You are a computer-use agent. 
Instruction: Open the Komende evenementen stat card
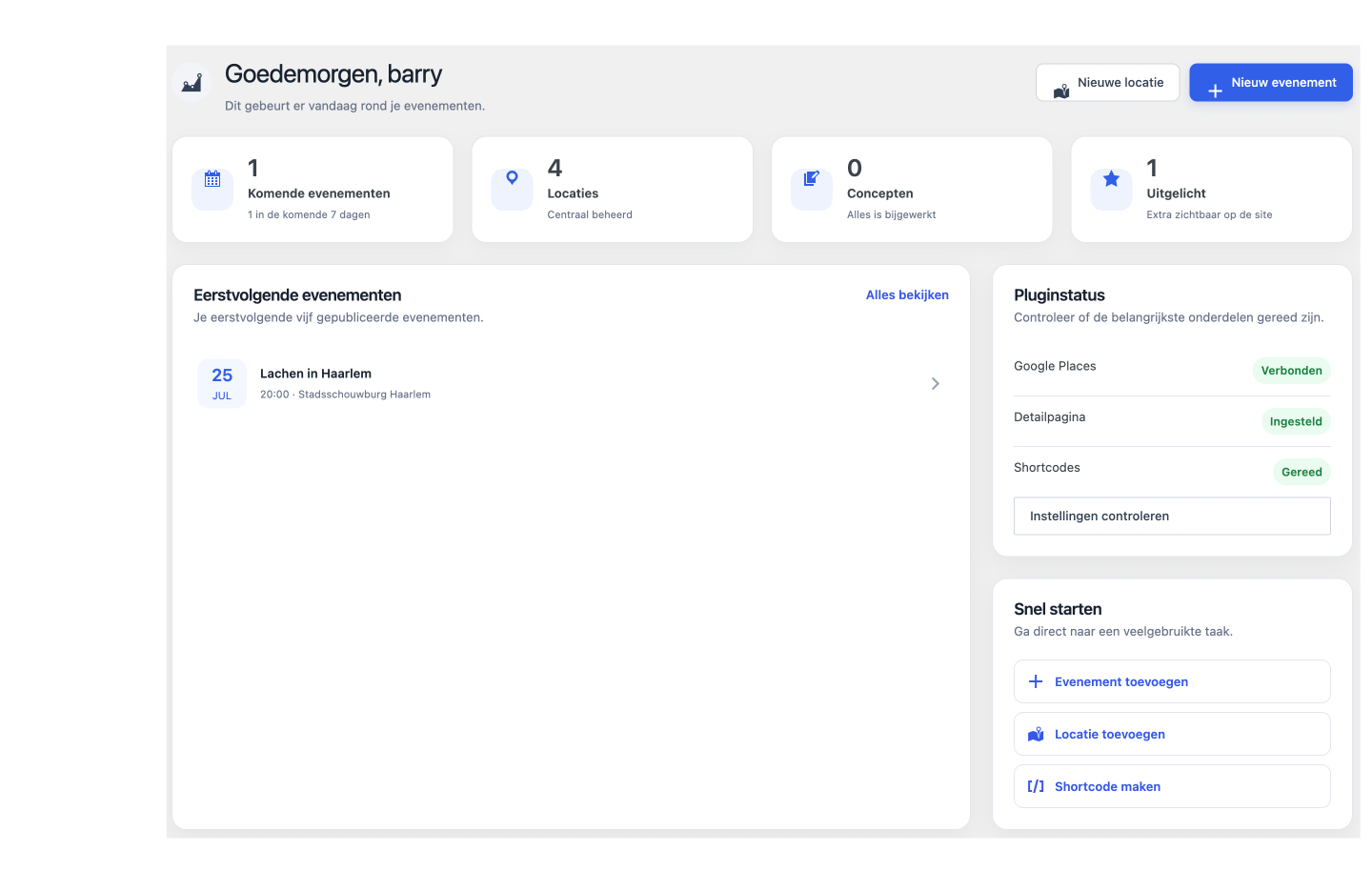coord(313,190)
